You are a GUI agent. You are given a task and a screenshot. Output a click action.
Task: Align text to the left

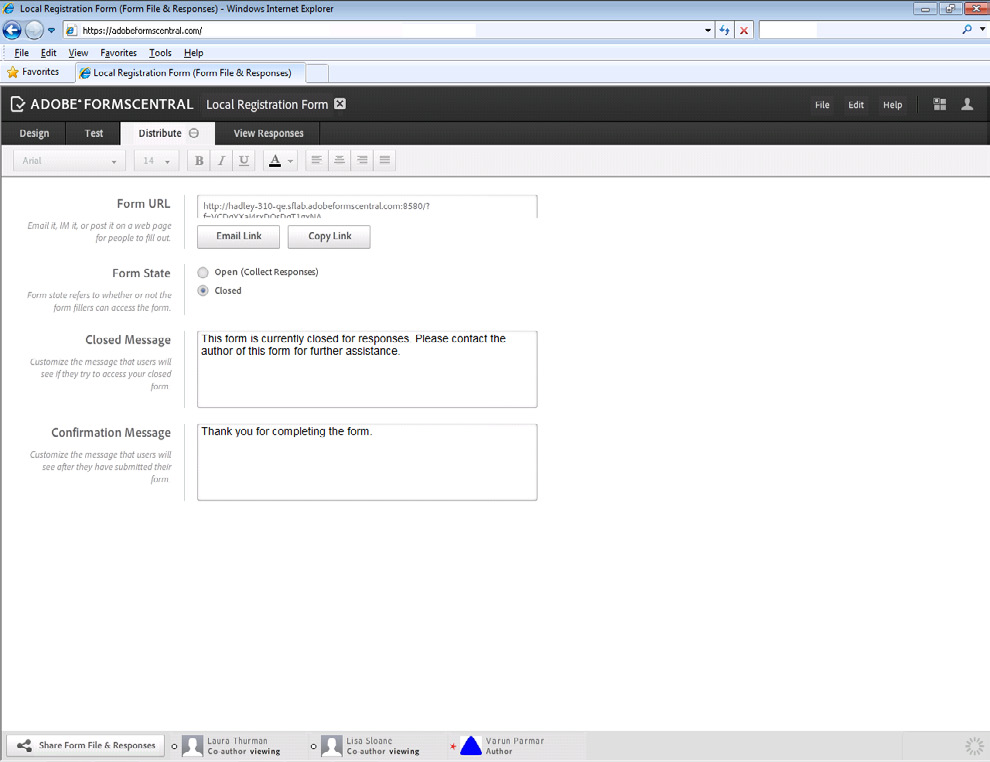(317, 161)
